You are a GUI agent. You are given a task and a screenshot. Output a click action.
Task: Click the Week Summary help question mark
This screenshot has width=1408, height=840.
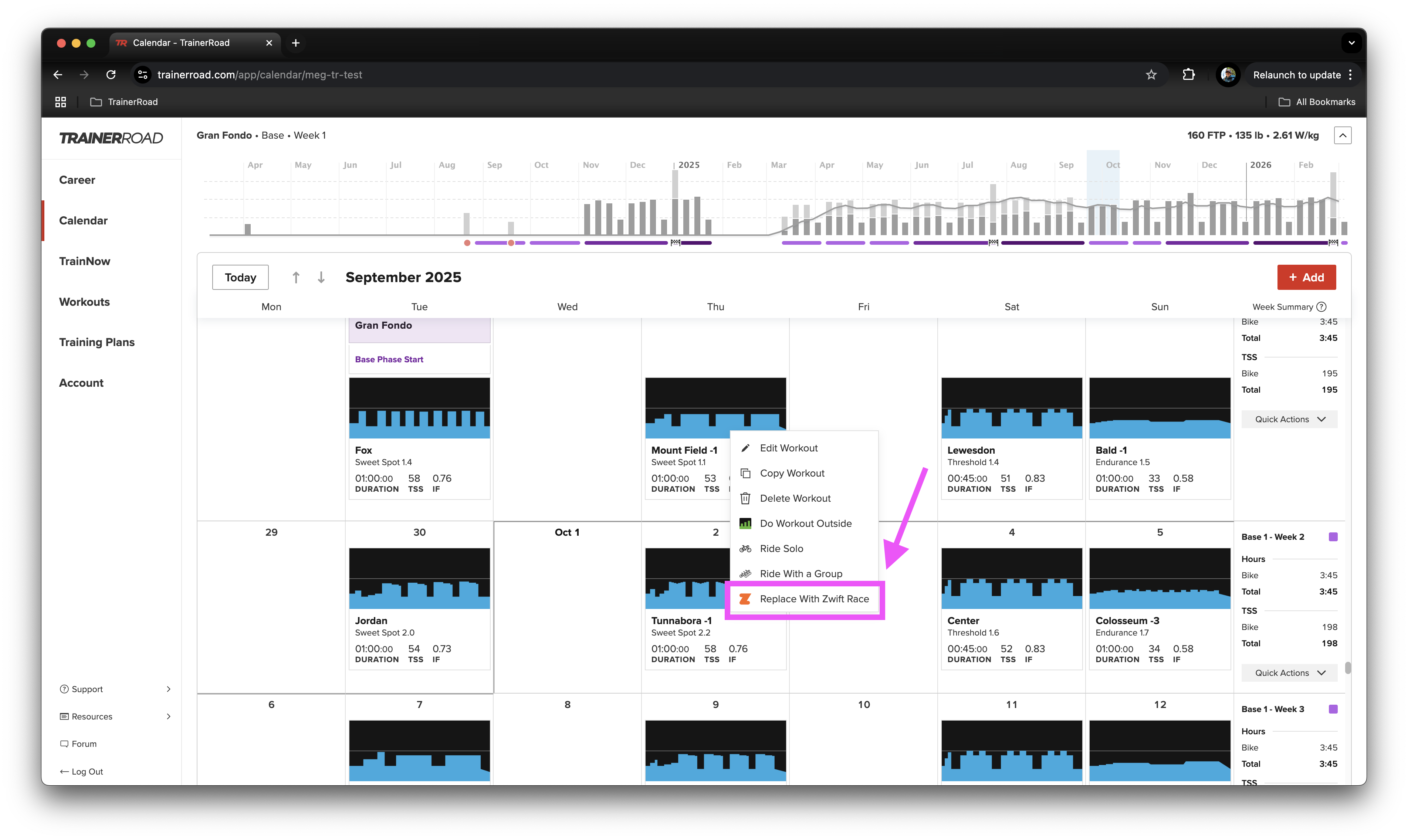(x=1321, y=307)
